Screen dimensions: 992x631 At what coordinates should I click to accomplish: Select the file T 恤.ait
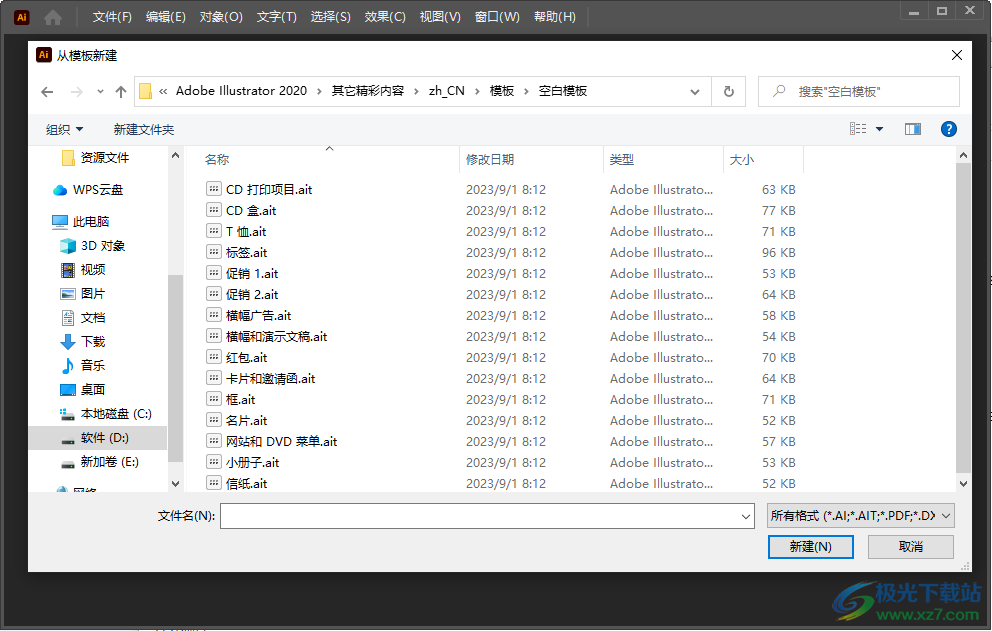point(245,232)
